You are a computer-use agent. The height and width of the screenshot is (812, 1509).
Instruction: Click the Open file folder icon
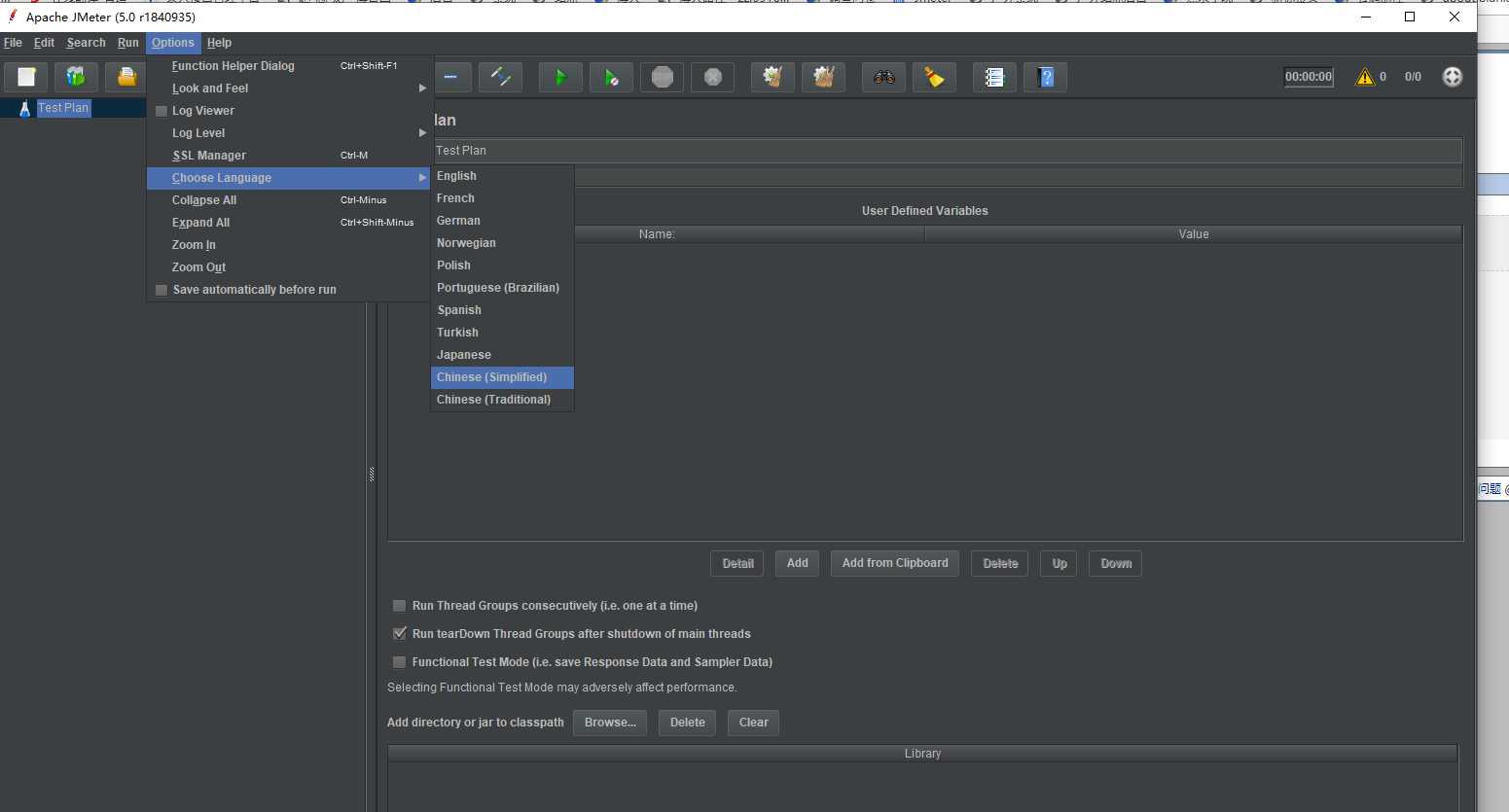point(126,77)
